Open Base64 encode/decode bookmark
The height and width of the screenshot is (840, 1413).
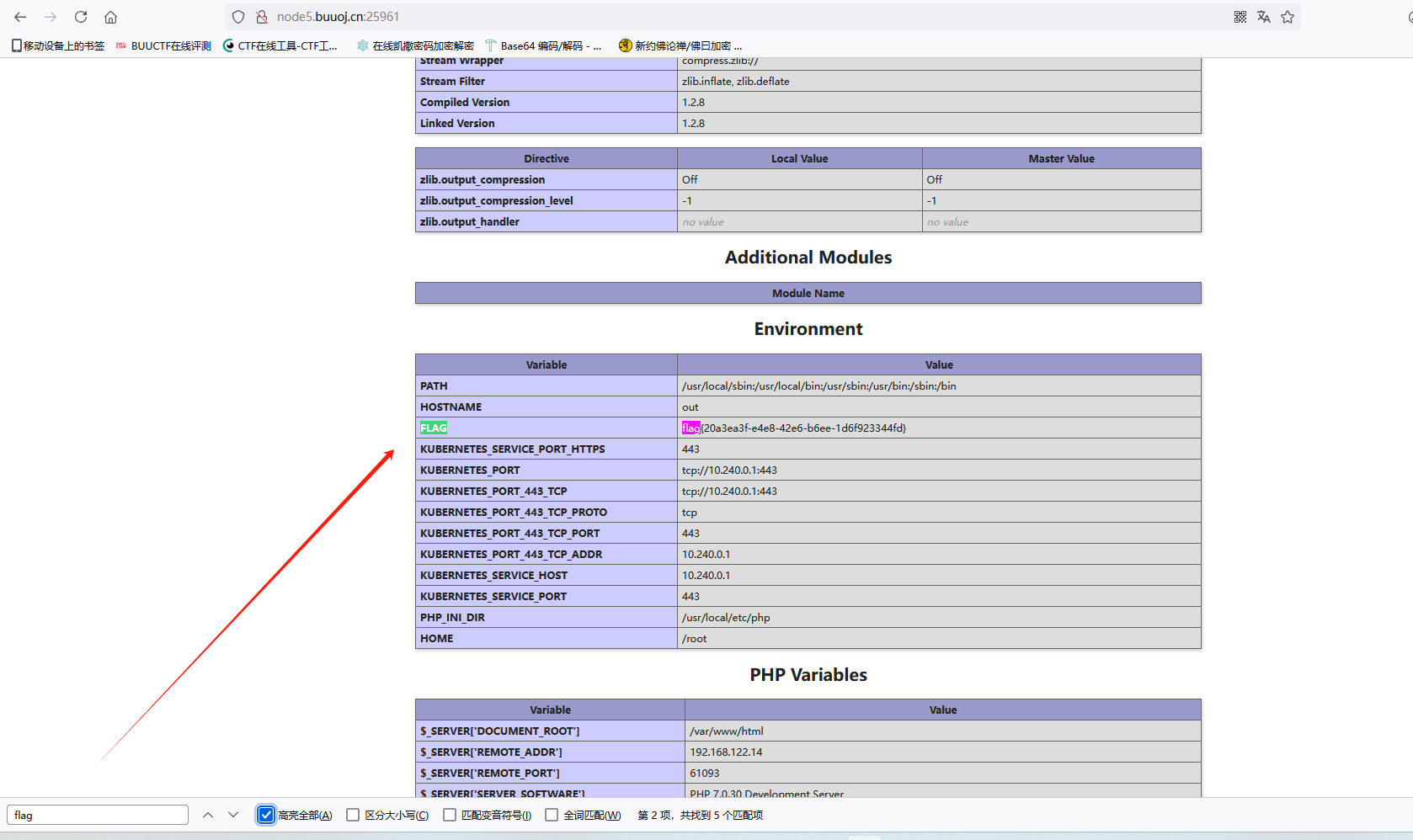tap(543, 45)
